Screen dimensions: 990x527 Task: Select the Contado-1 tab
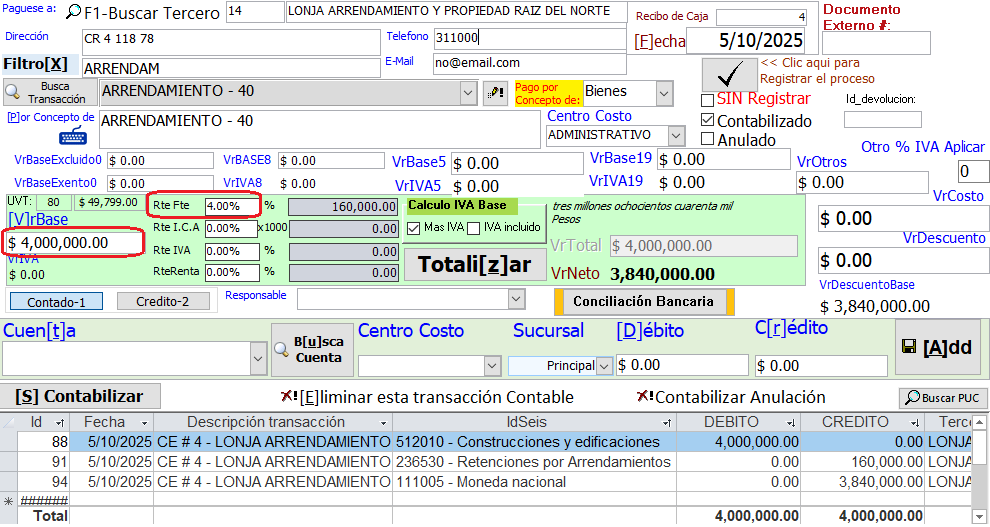click(56, 301)
